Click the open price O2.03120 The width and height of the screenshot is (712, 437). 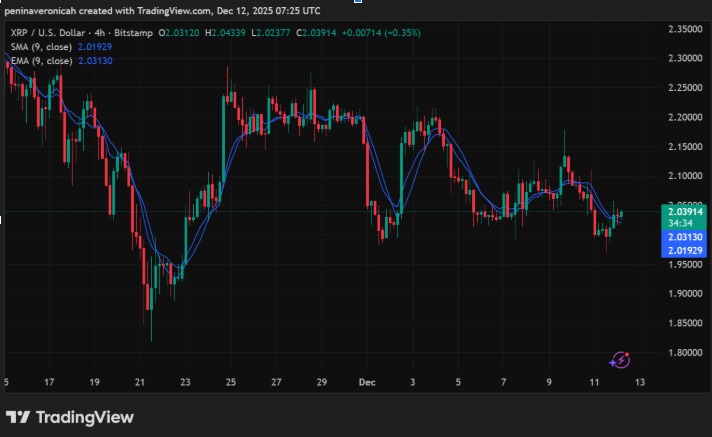[x=179, y=33]
